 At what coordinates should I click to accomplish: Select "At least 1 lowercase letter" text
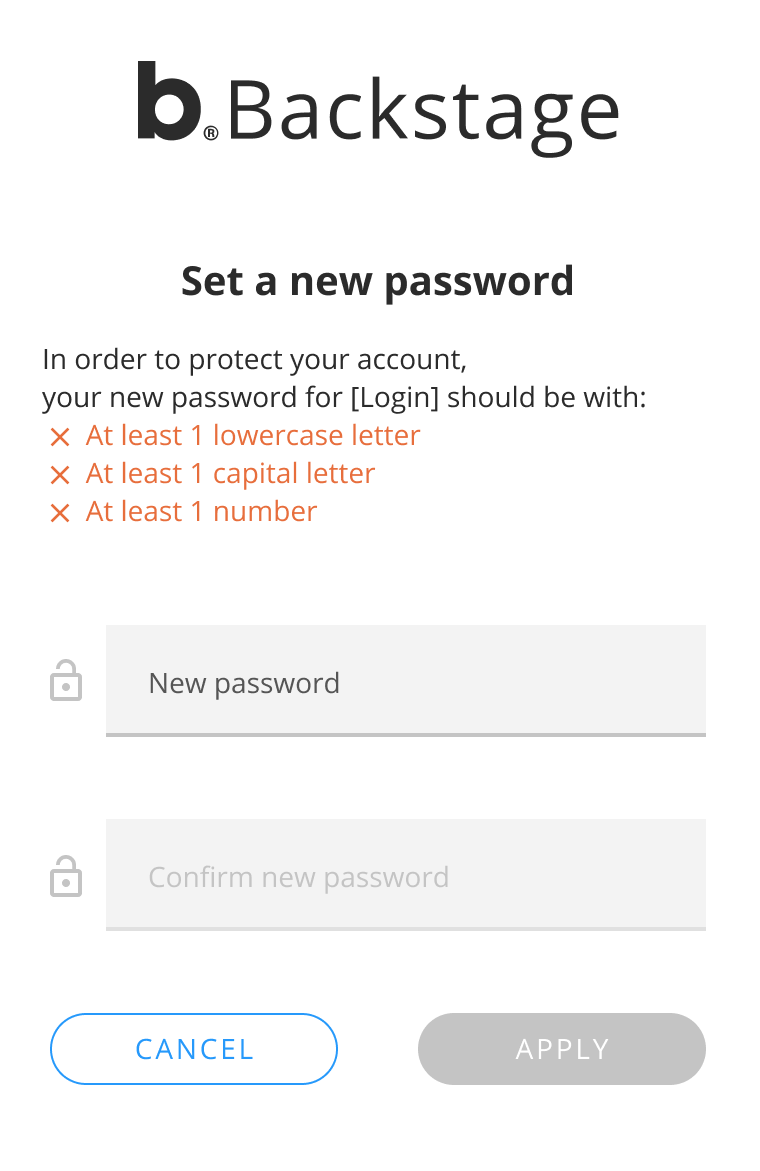253,436
